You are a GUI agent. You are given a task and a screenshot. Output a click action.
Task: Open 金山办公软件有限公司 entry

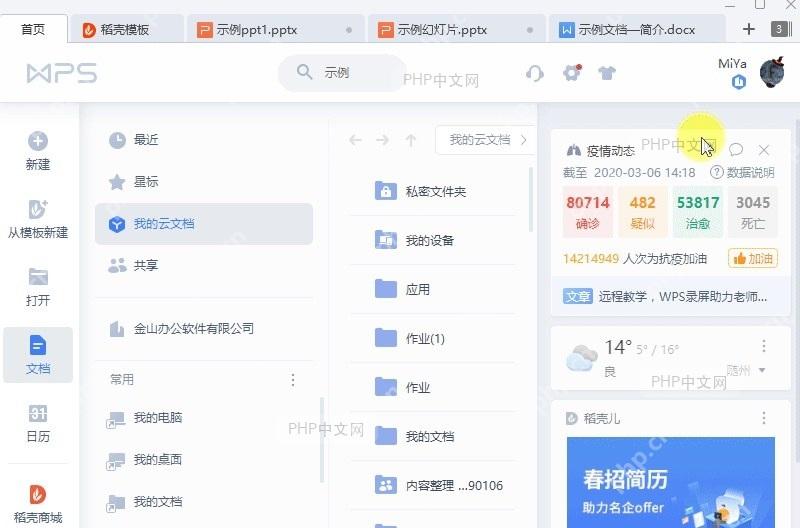click(x=204, y=329)
